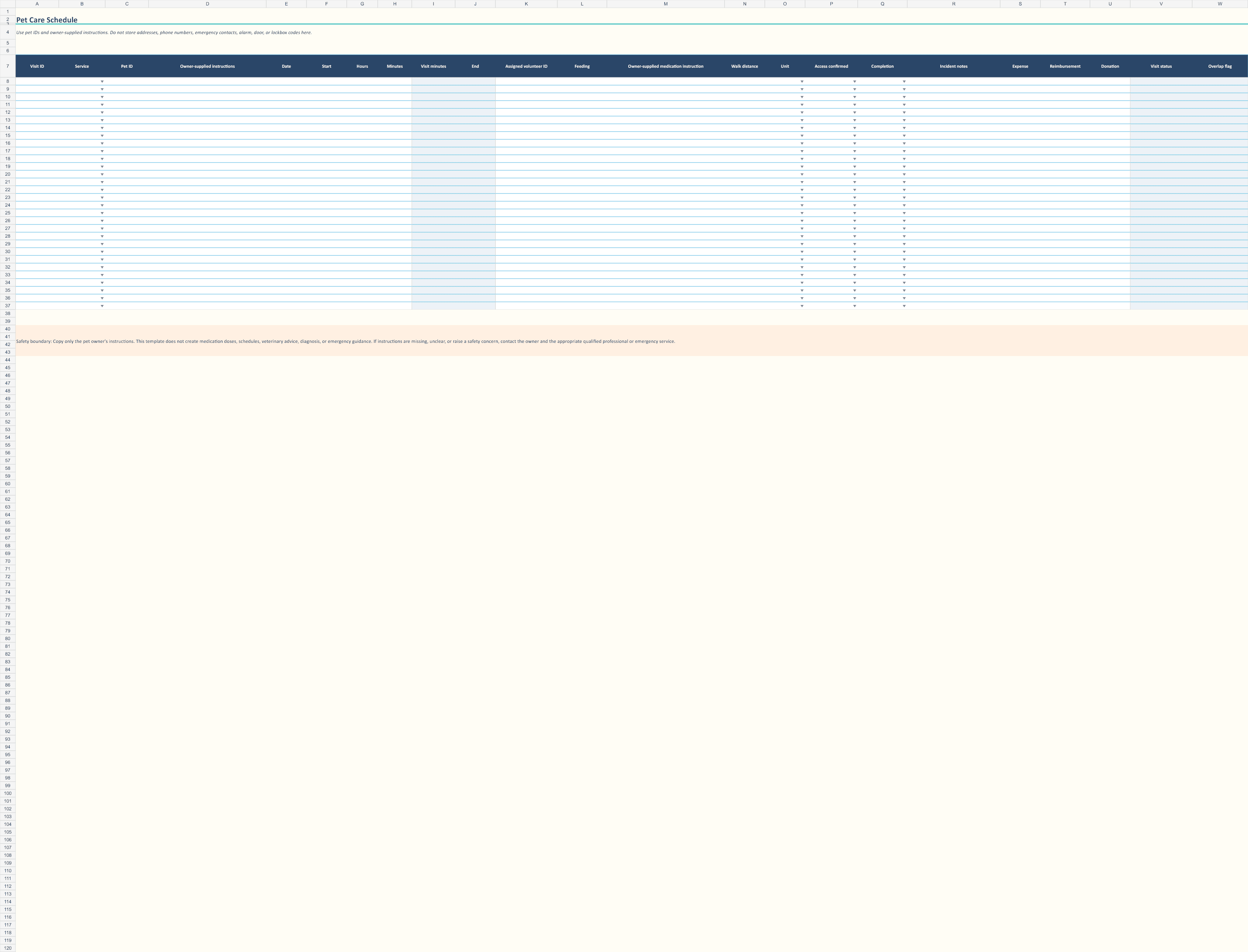Click the End header cell
This screenshot has height=952, width=1248.
click(x=475, y=66)
